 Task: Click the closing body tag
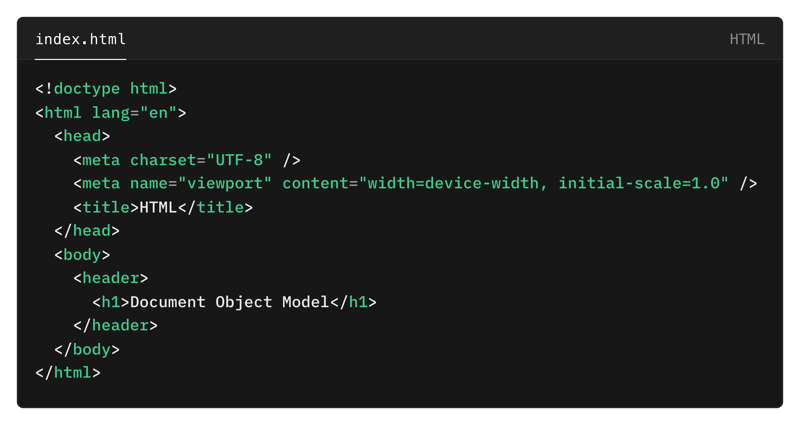click(87, 349)
